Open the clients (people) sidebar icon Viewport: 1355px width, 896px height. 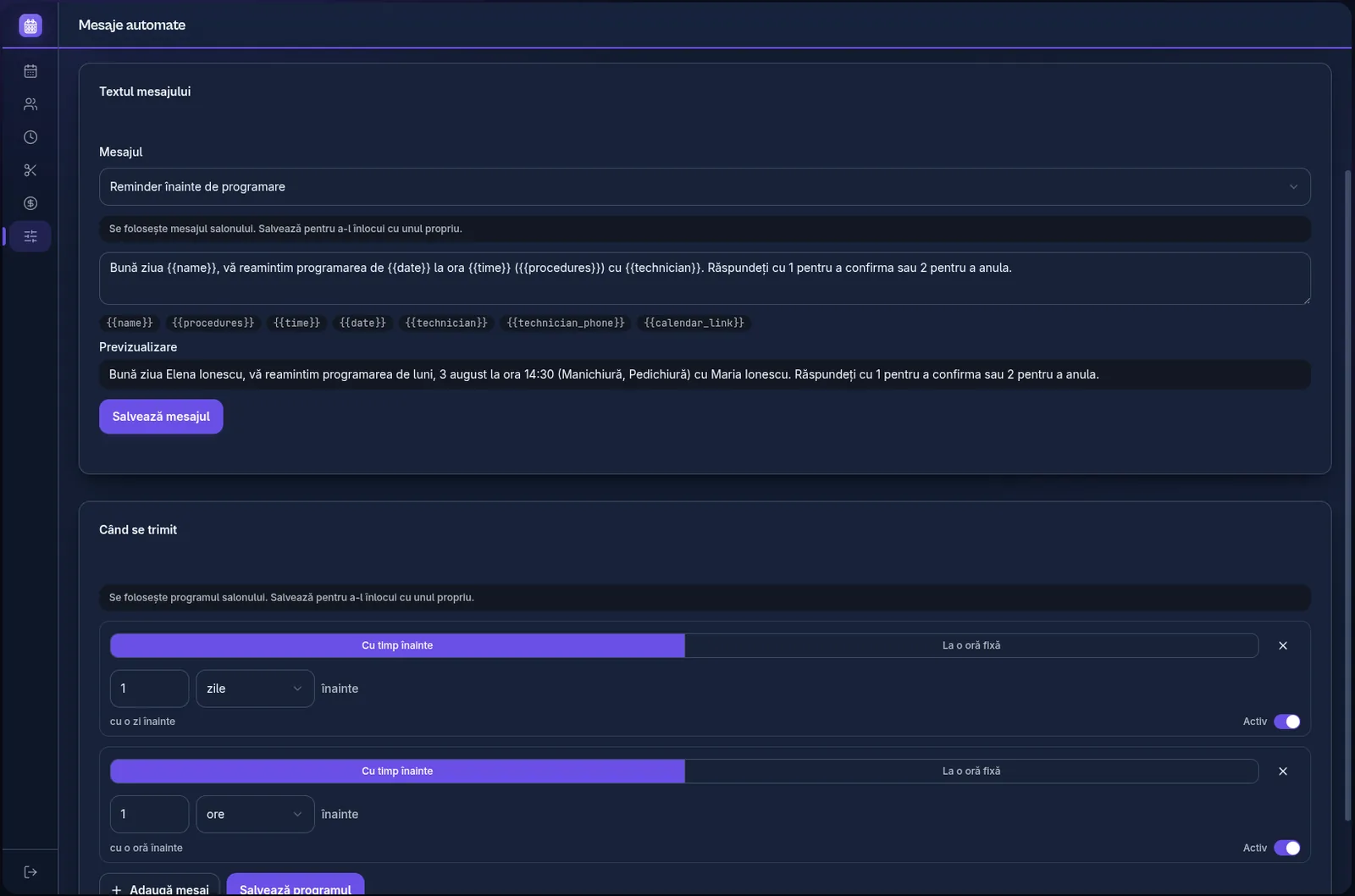[30, 104]
